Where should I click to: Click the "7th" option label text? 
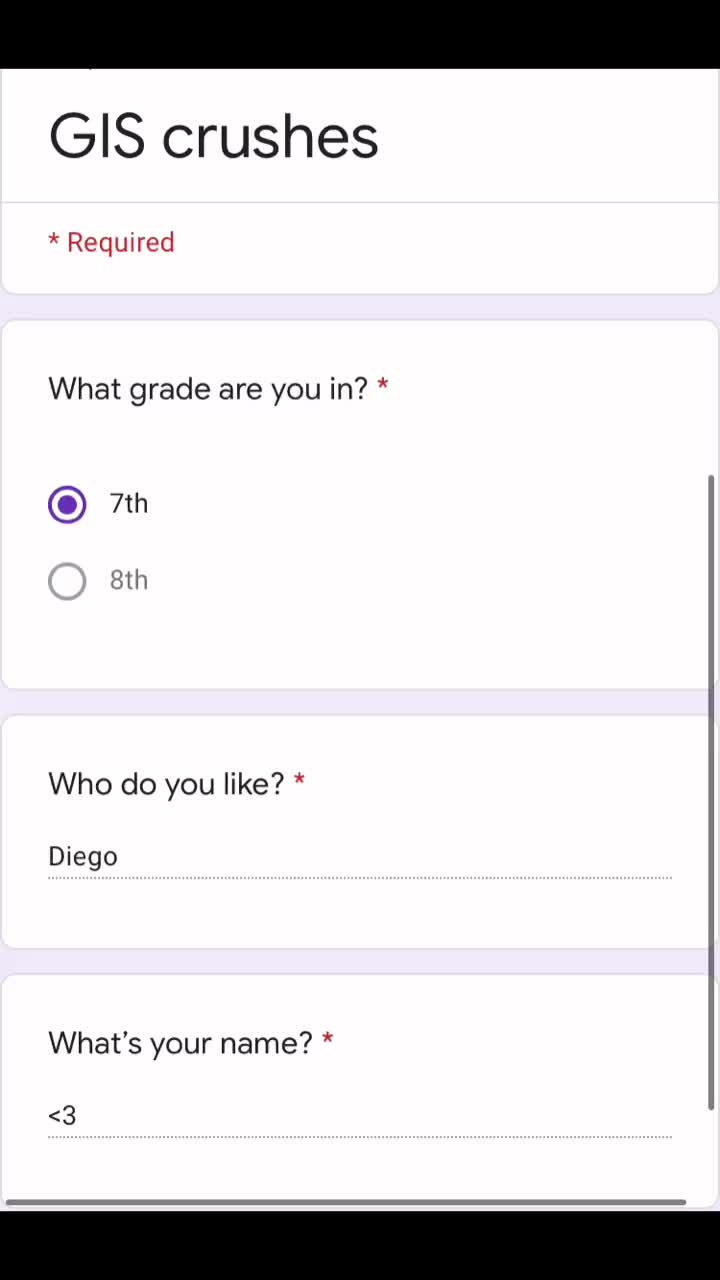[x=129, y=503]
